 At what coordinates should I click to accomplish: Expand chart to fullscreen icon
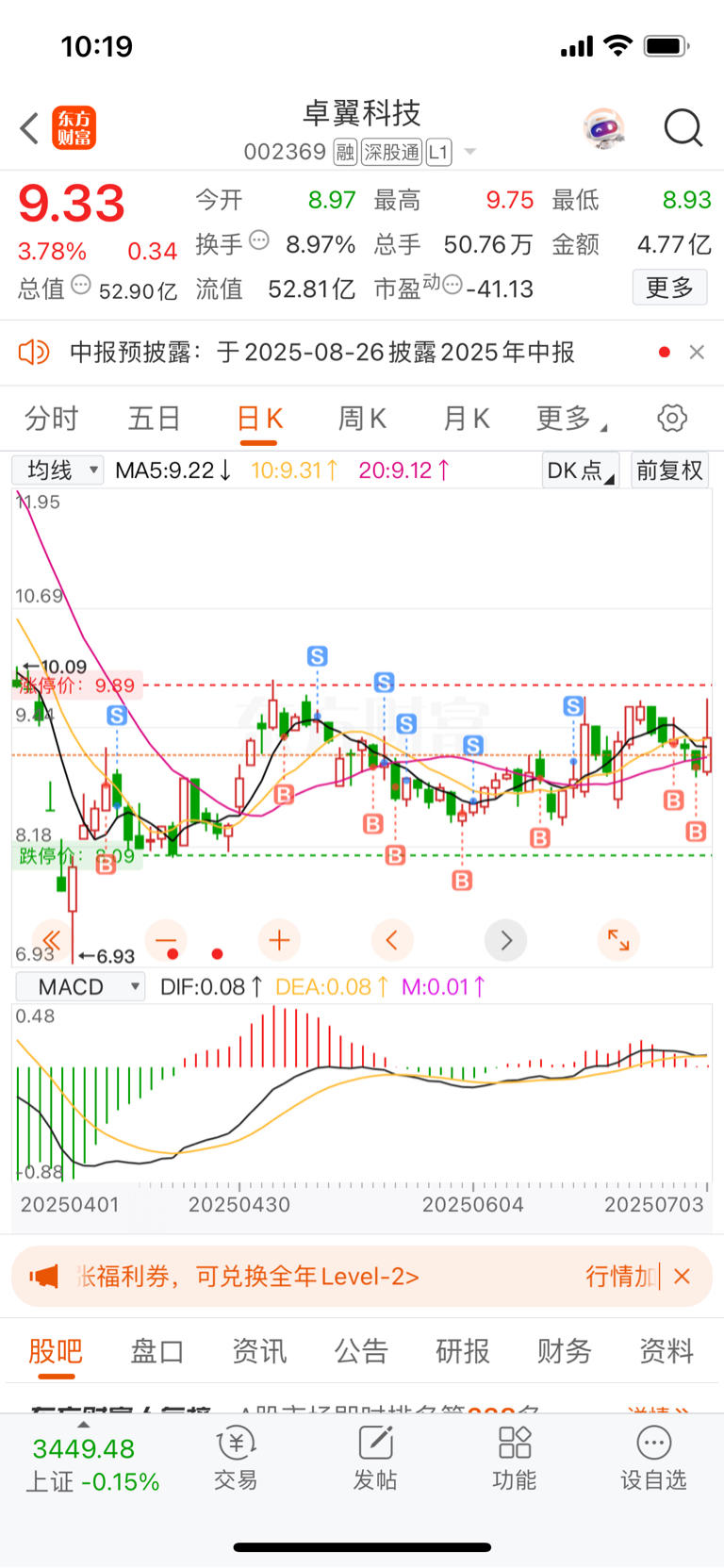point(618,940)
